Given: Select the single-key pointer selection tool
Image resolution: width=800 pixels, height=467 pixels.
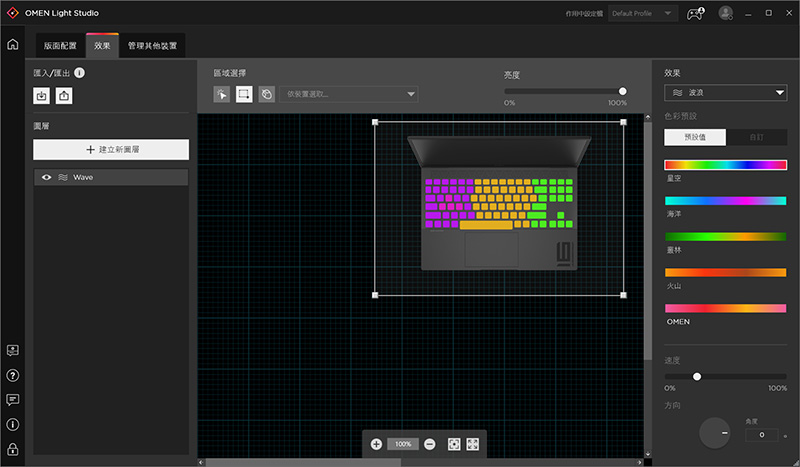Looking at the screenshot, I should coord(221,94).
